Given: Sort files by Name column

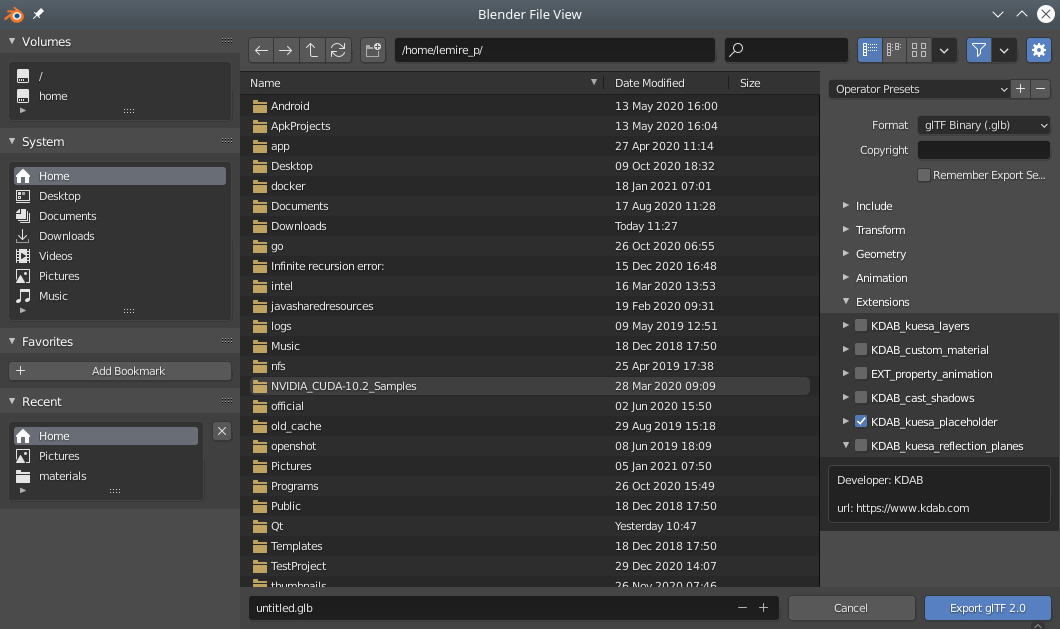Looking at the screenshot, I should point(423,83).
